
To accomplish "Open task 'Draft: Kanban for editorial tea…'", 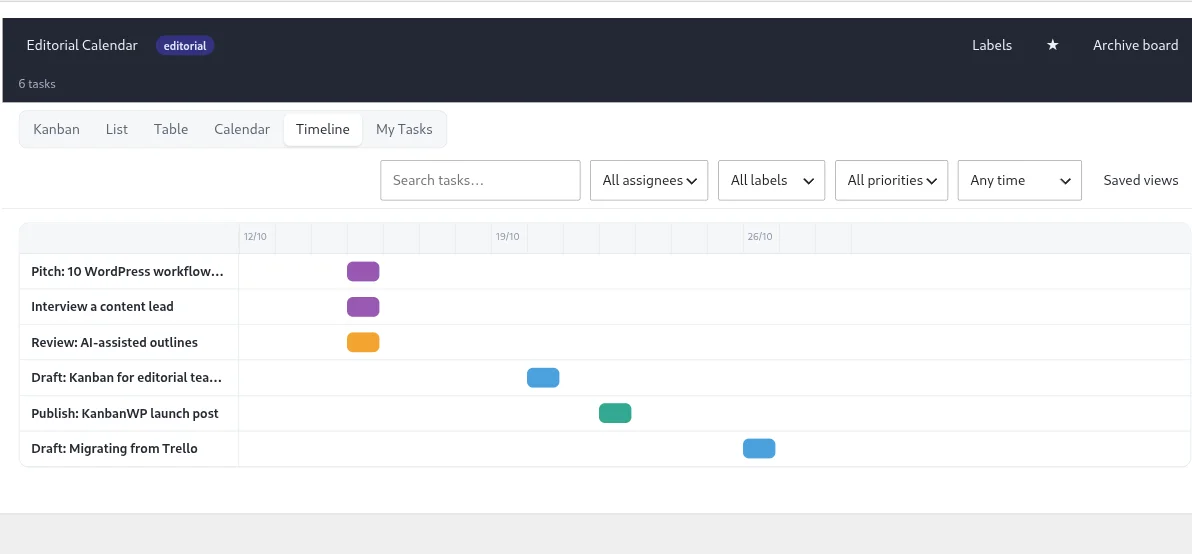I will [x=127, y=378].
